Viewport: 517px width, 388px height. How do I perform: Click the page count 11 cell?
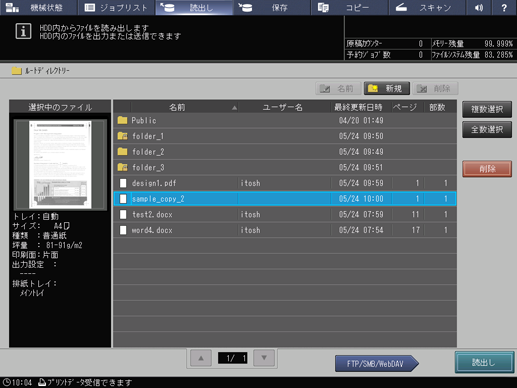415,214
